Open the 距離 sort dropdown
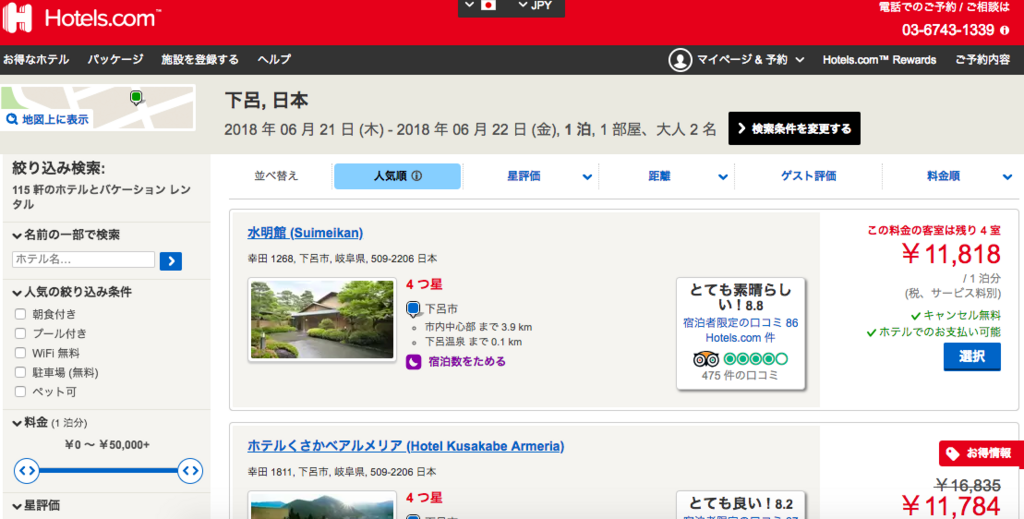 pos(666,176)
